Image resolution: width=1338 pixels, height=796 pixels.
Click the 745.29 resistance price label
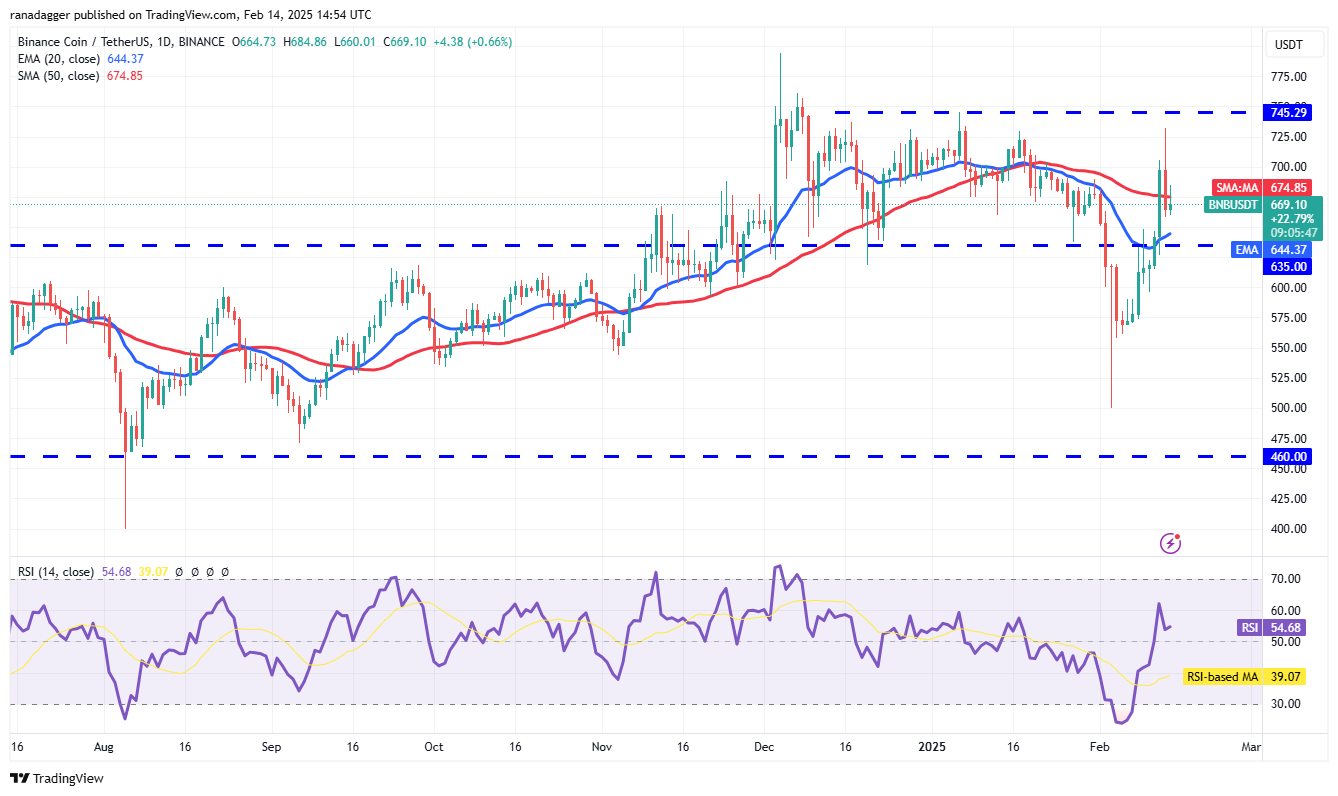1290,113
